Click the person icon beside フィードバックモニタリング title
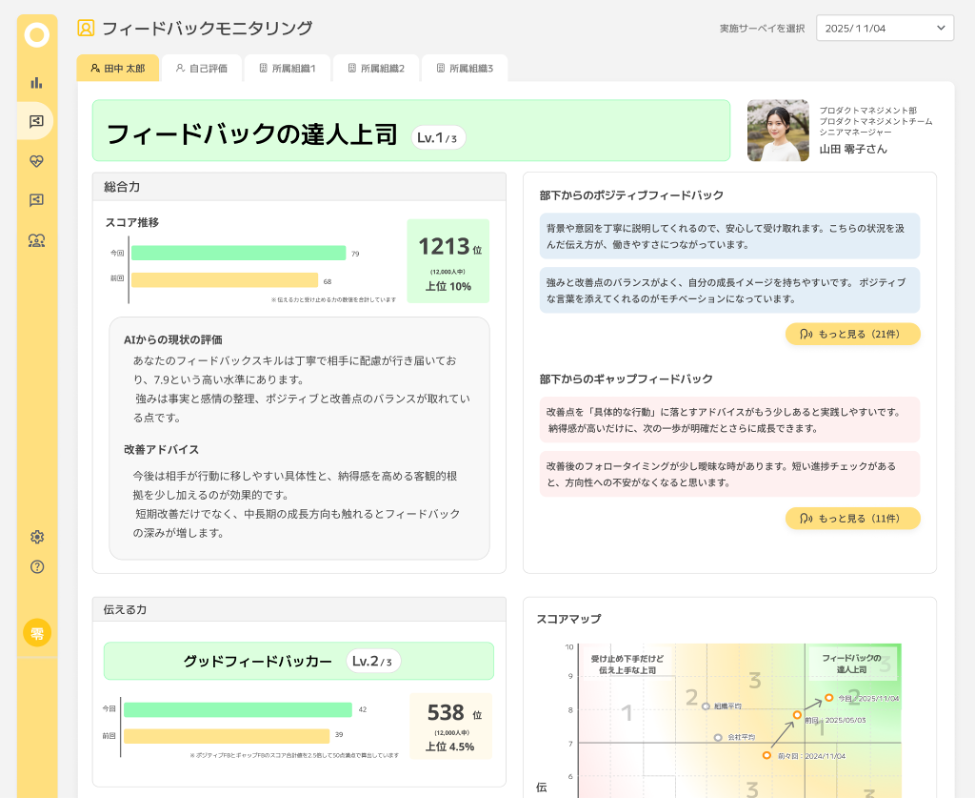 click(x=86, y=29)
